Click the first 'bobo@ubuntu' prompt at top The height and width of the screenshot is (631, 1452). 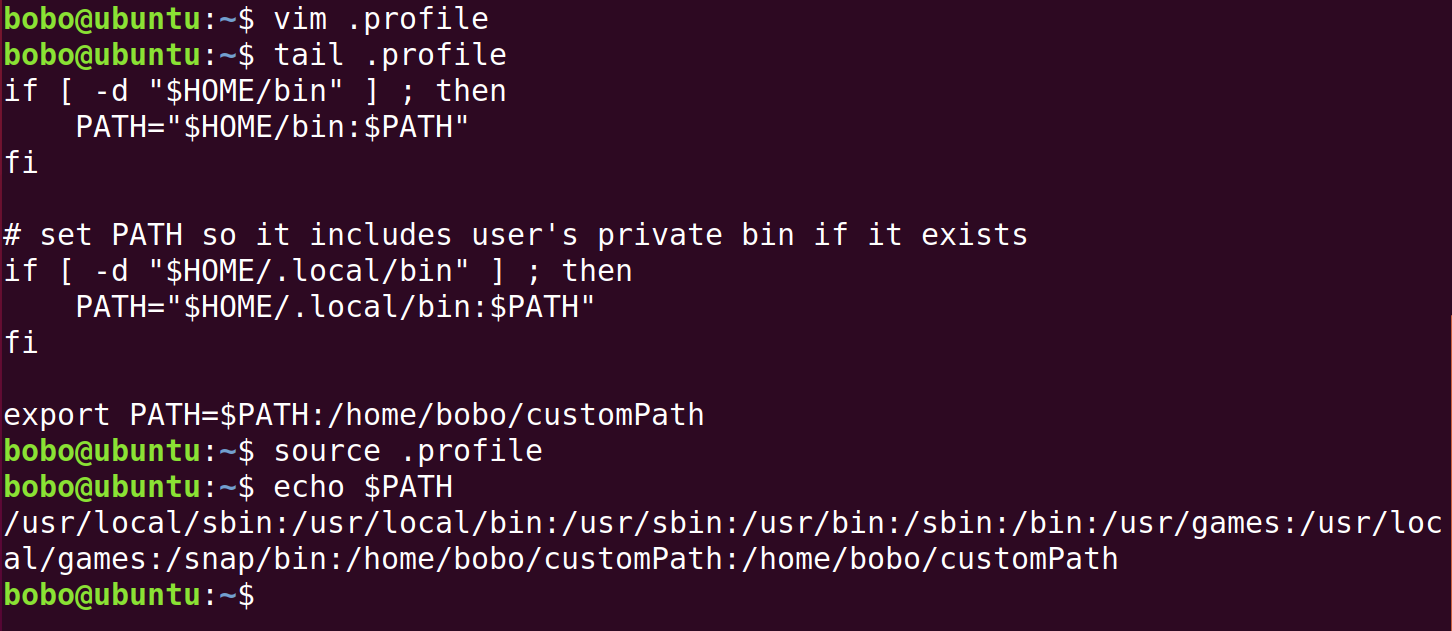pos(102,19)
